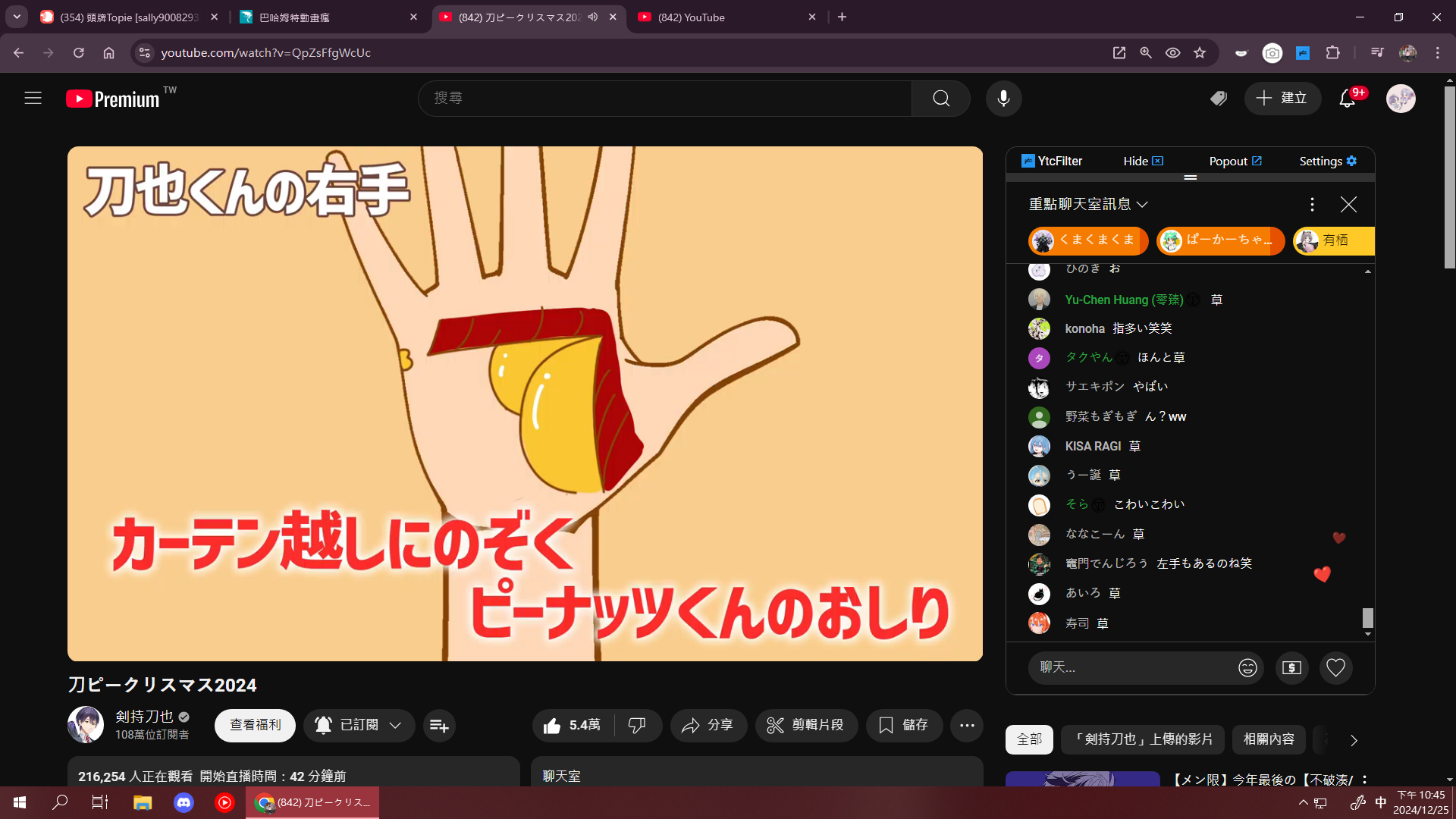Screen dimensions: 1456x819
Task: Save video with 儲存 button
Action: click(904, 726)
